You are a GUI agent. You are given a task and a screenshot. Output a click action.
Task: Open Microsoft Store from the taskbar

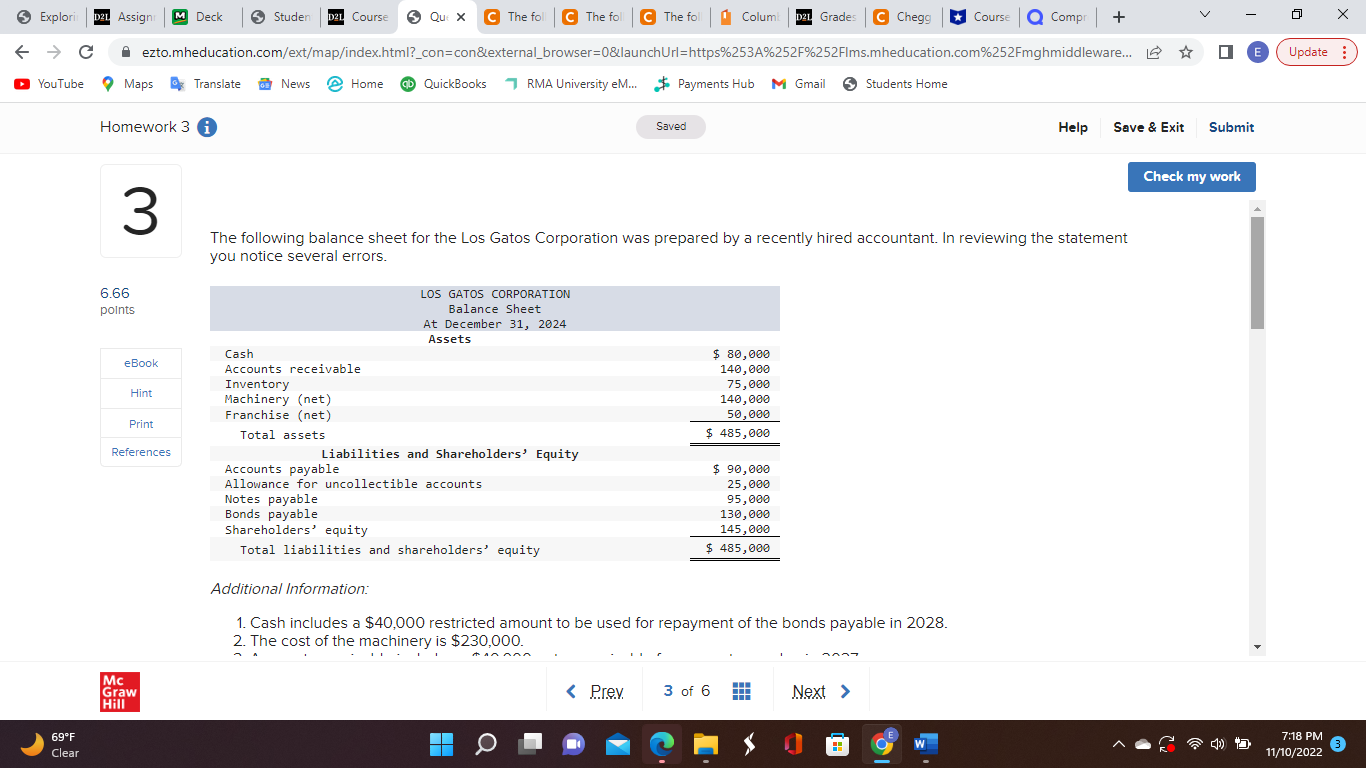point(837,745)
